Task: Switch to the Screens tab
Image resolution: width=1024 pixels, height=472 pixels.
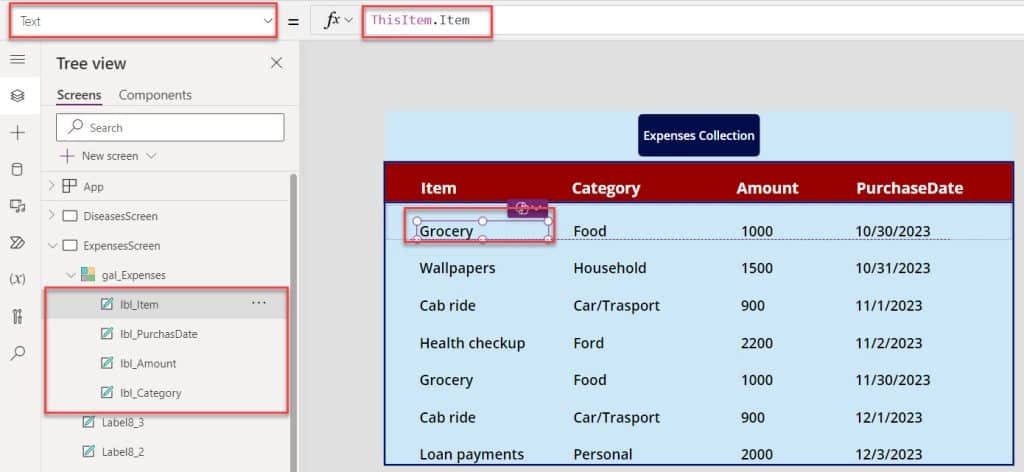Action: click(79, 95)
